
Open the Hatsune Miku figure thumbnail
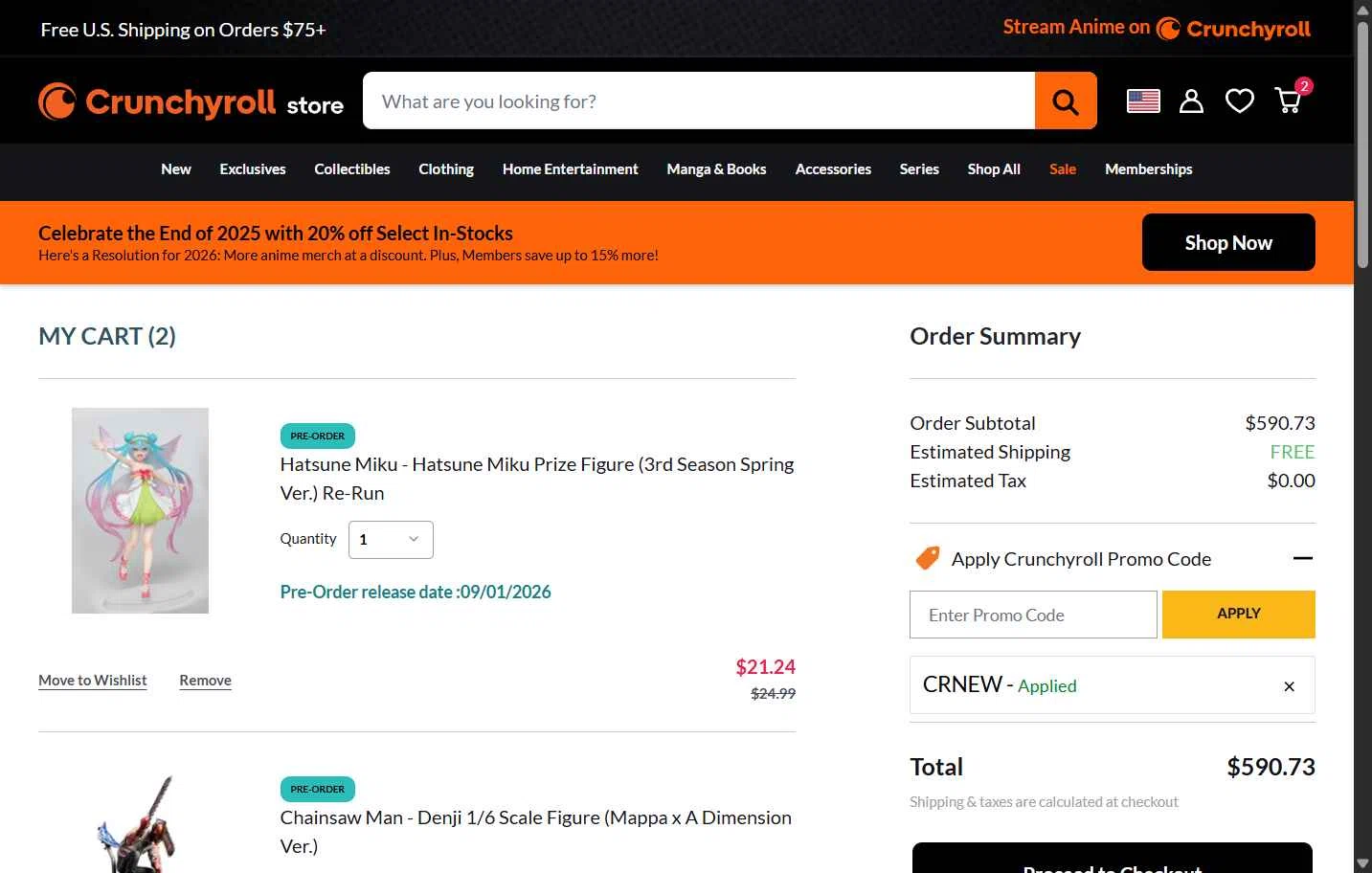[140, 511]
